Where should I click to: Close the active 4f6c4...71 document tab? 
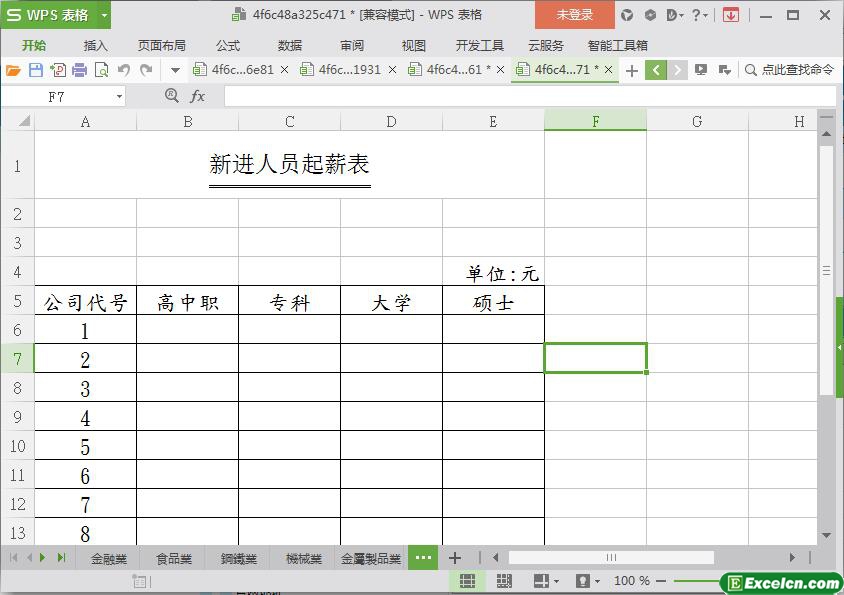609,69
